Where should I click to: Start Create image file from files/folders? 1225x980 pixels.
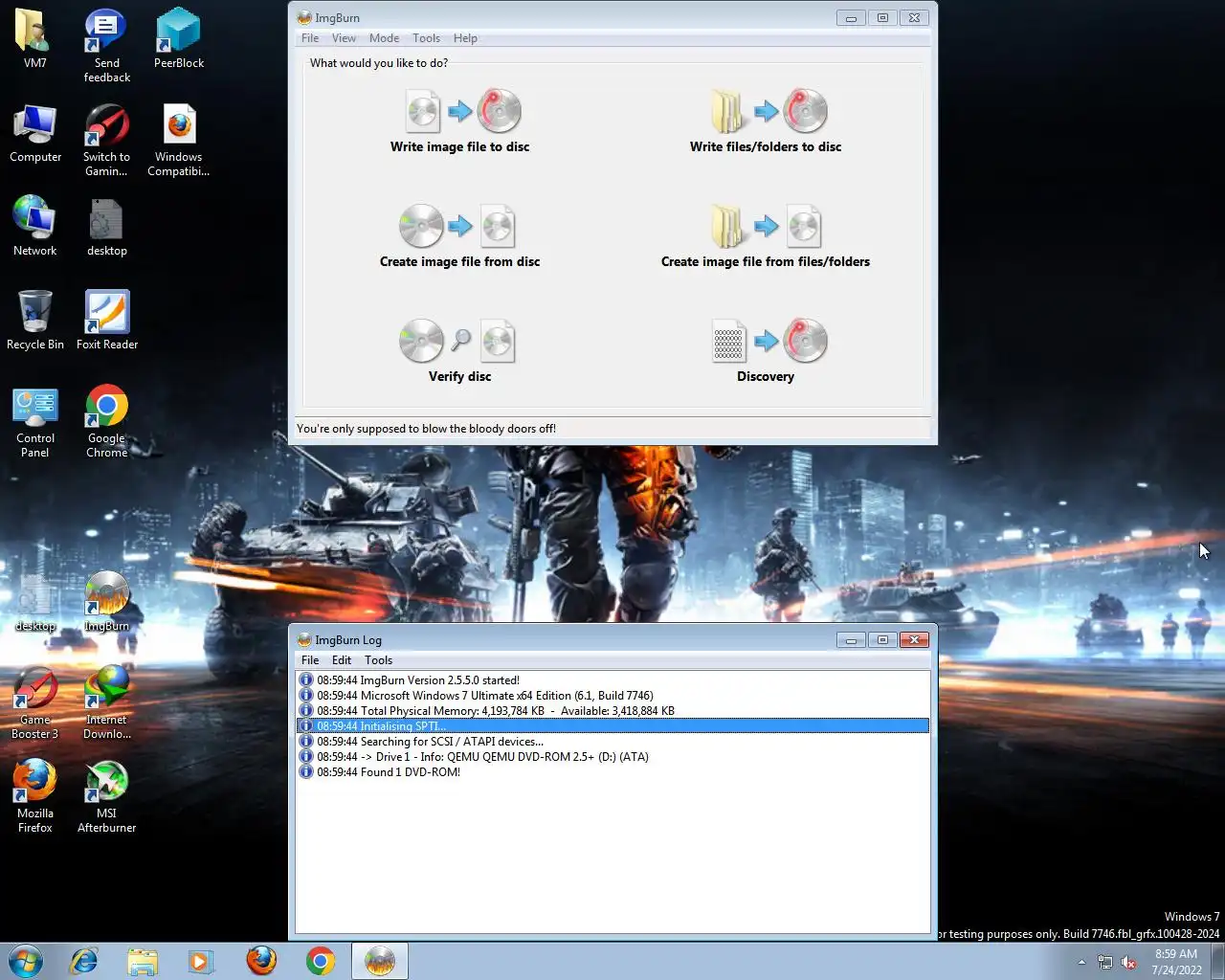click(x=766, y=227)
